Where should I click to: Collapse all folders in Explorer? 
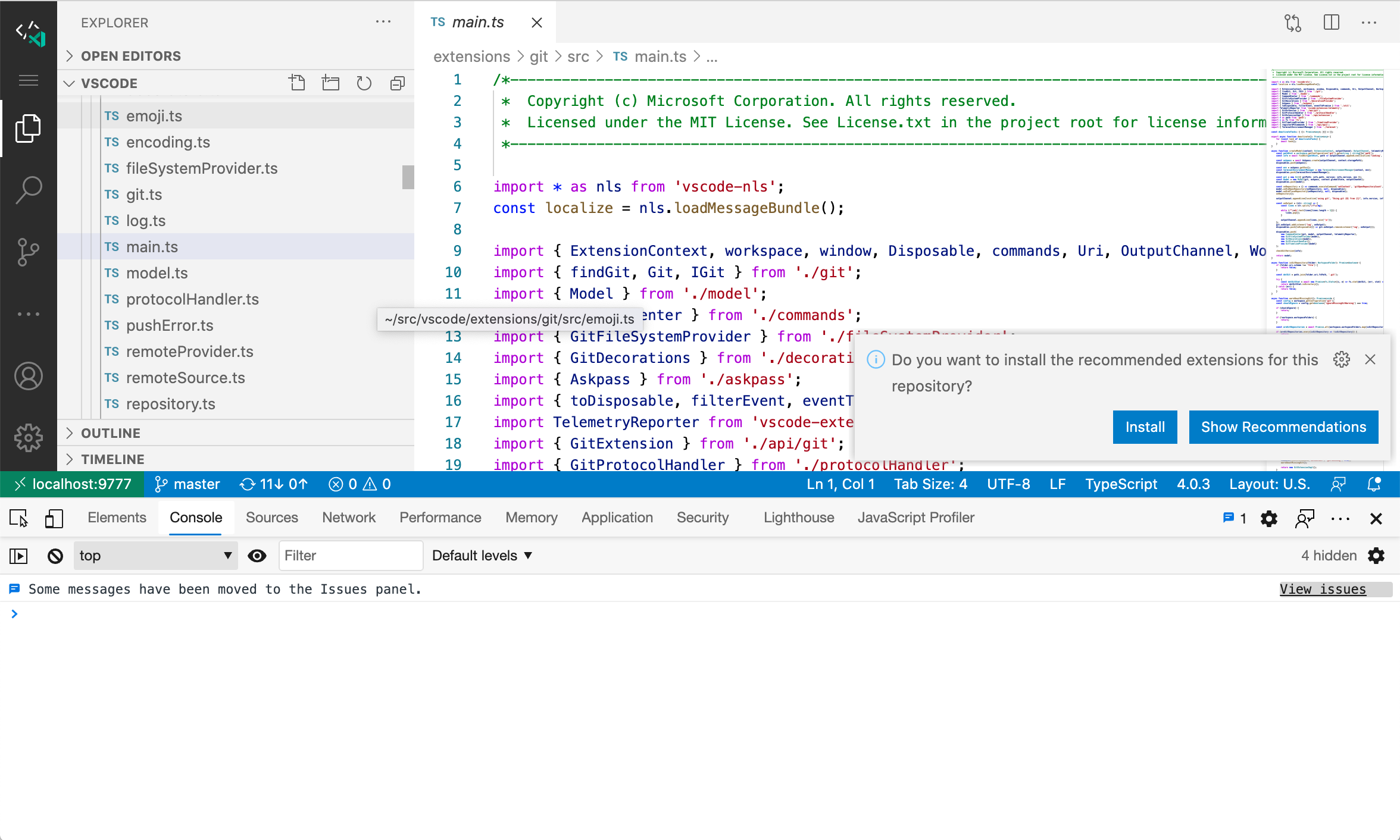pyautogui.click(x=397, y=83)
